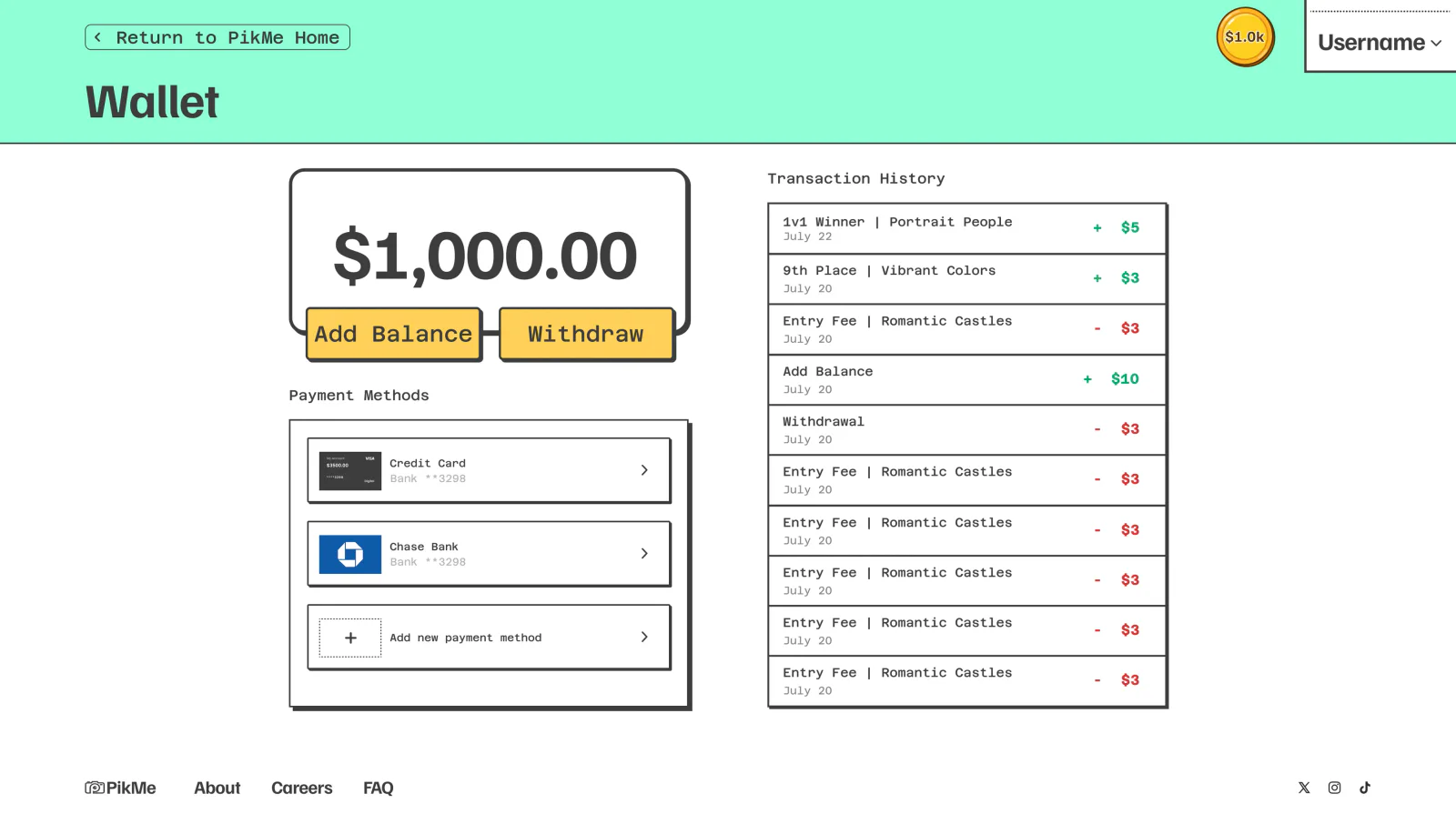Open Credit Card details chevron
The image size is (1456, 824).
click(644, 470)
